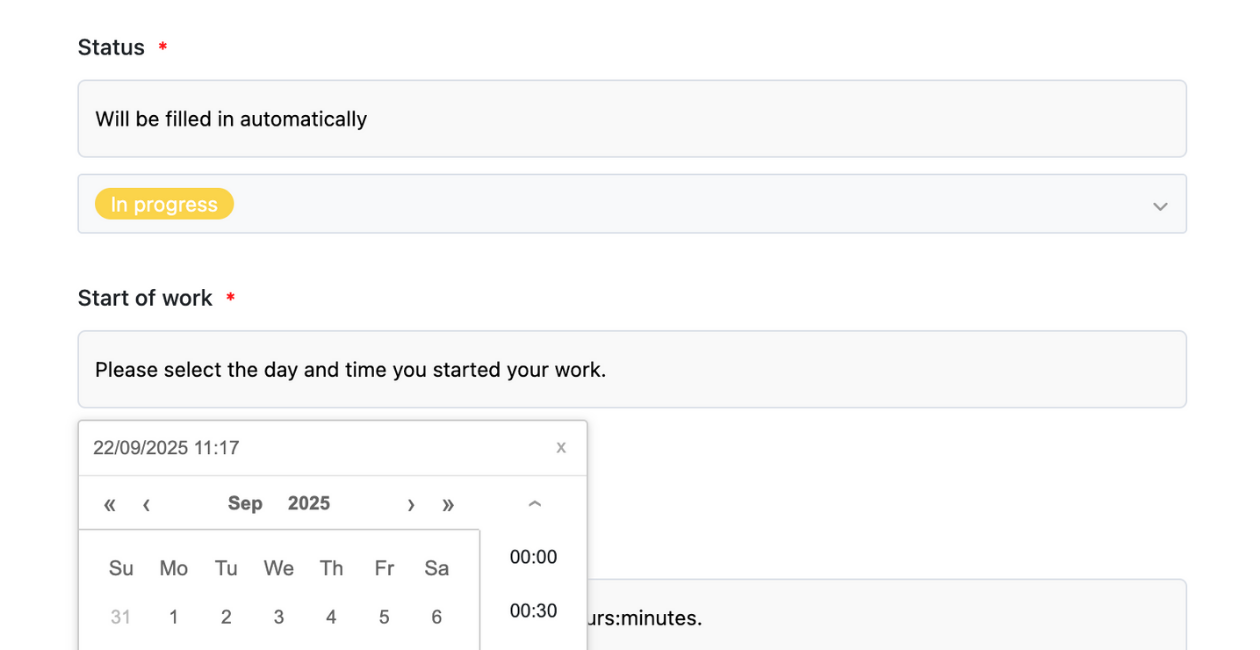Click the yellow In progress tag

click(164, 204)
